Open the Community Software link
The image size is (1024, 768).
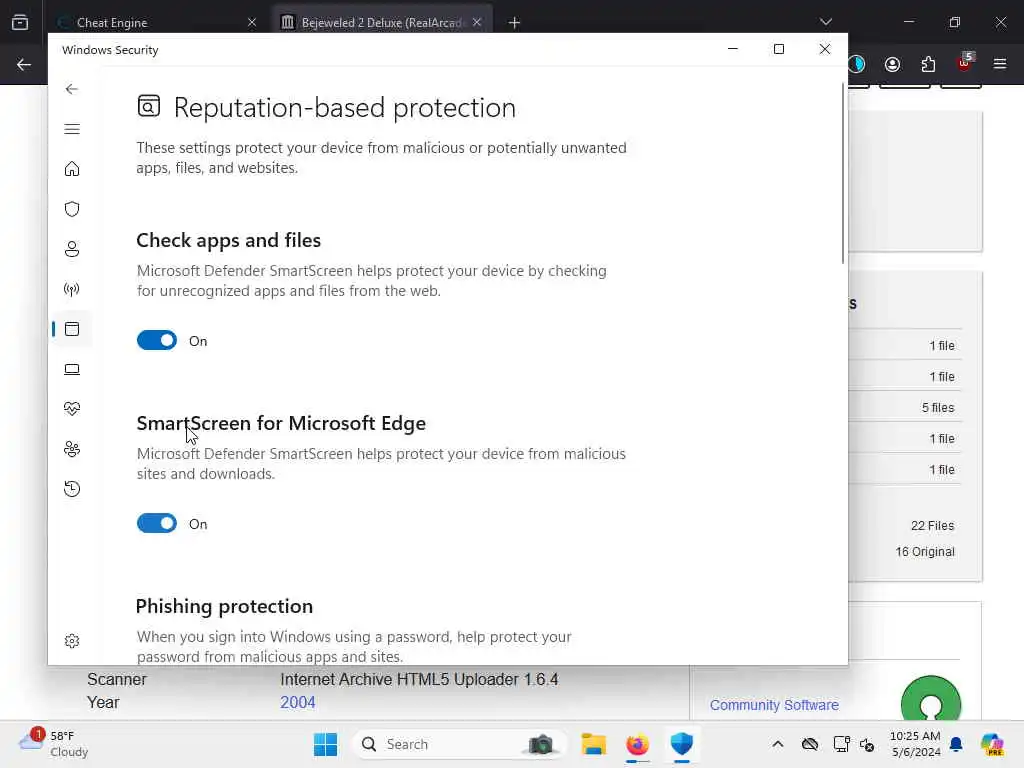pos(774,705)
